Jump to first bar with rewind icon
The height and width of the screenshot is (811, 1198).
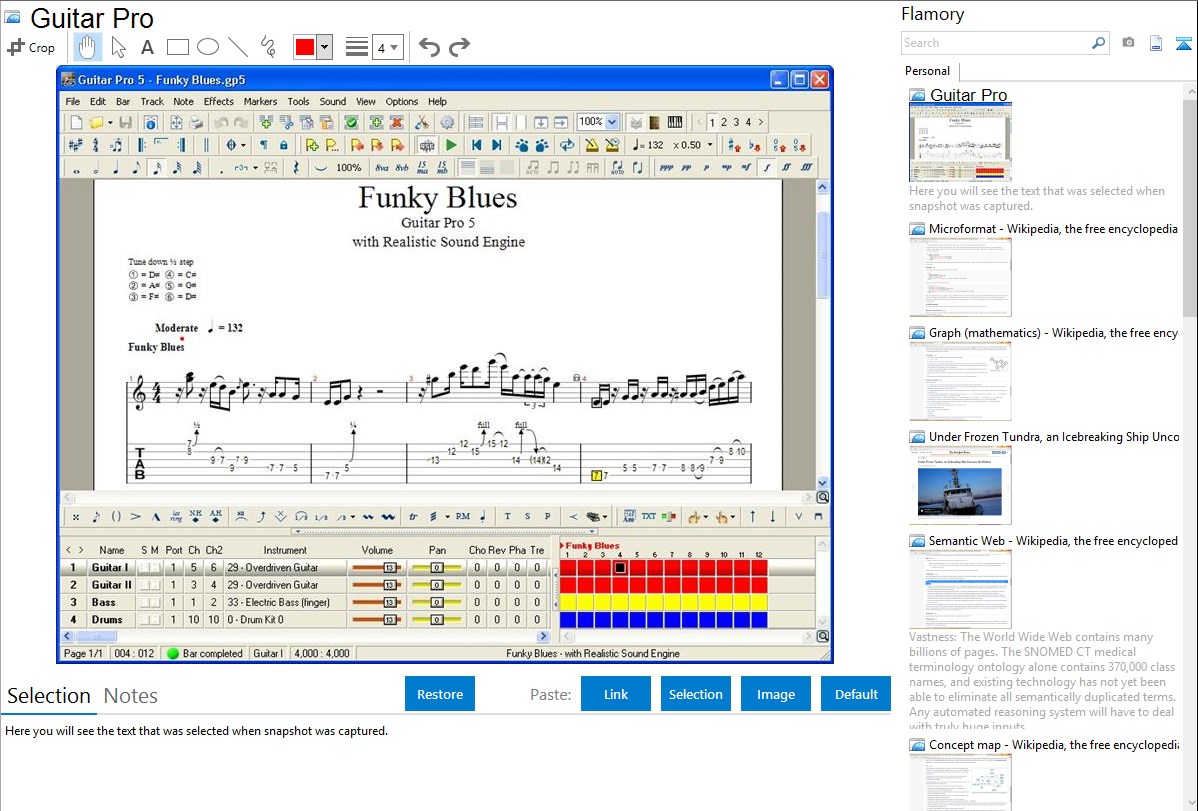point(477,144)
